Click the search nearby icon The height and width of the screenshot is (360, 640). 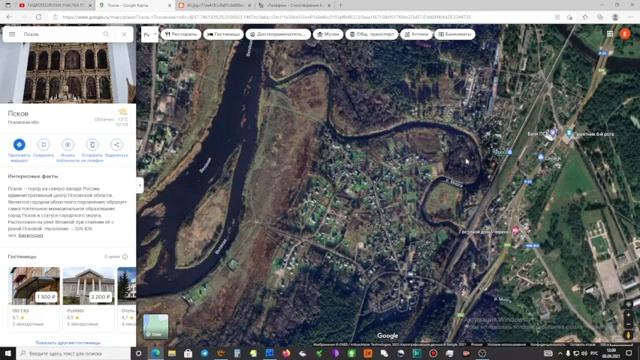(x=68, y=144)
